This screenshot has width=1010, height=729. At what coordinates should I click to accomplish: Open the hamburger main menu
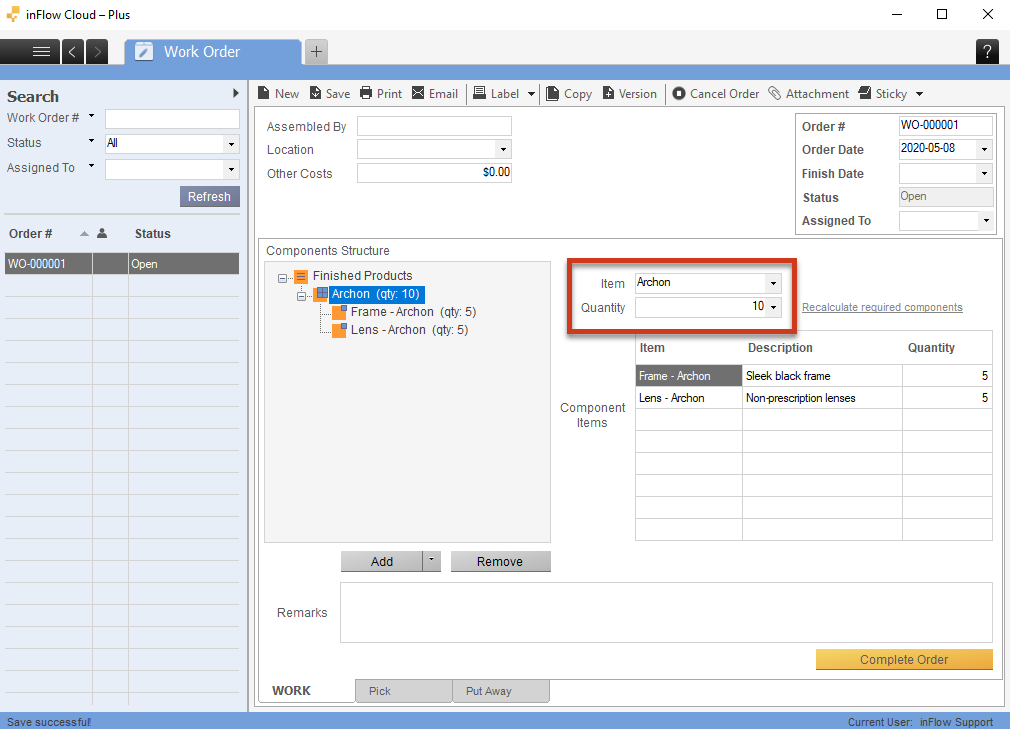(x=41, y=52)
